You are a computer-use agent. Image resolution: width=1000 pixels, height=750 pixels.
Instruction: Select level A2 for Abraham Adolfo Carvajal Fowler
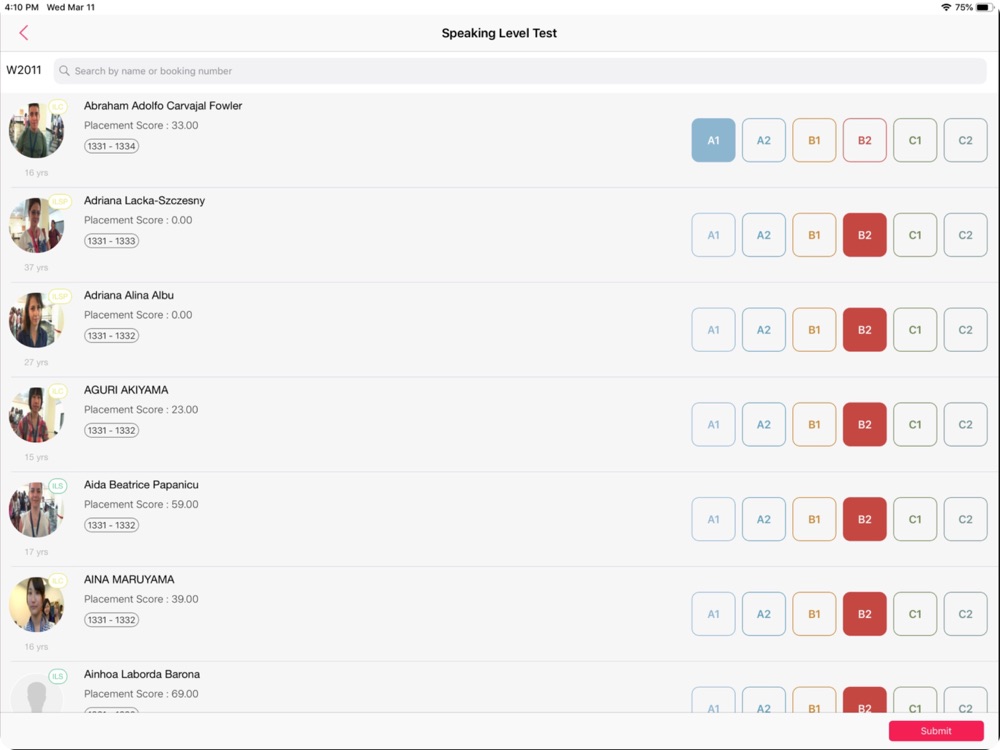763,140
